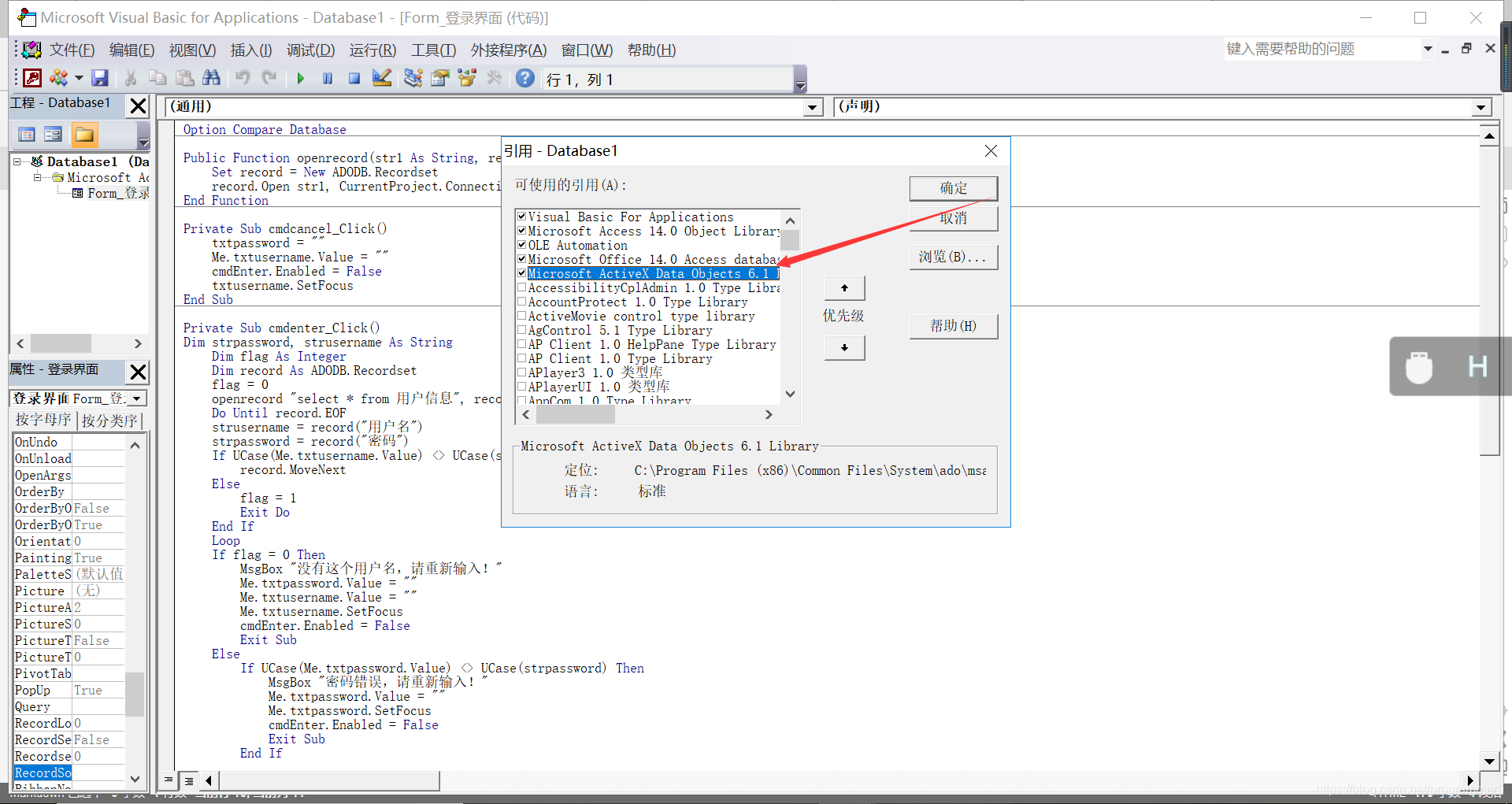Click 确定 in the References dialog

(954, 188)
